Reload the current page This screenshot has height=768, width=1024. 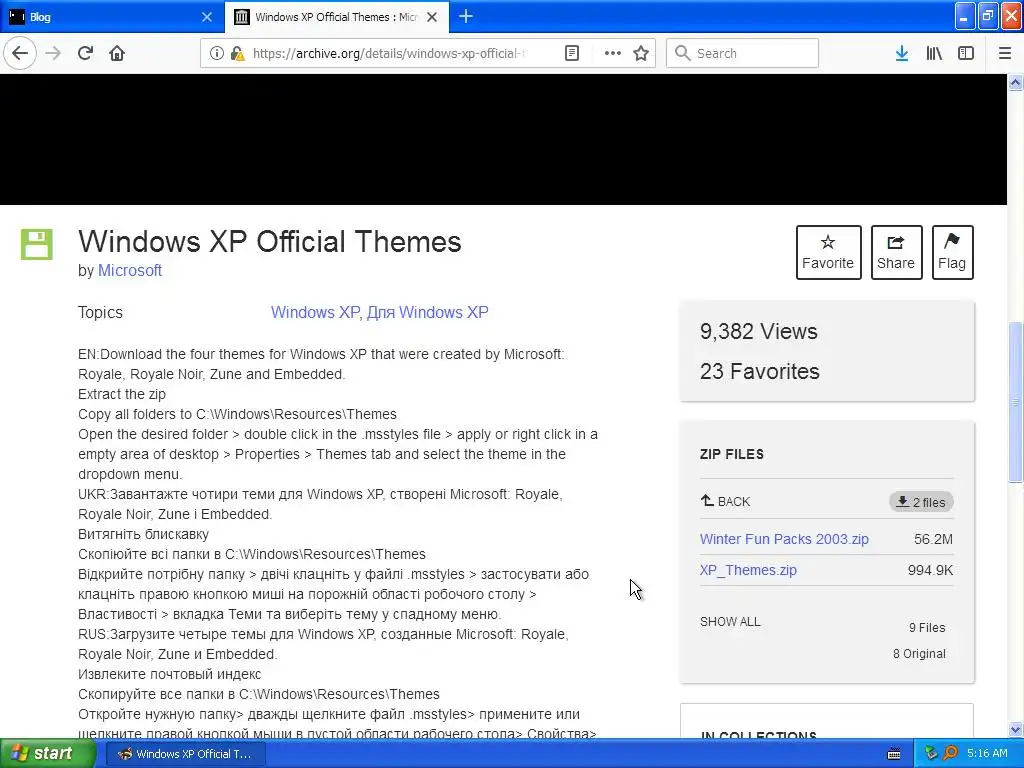pos(85,53)
